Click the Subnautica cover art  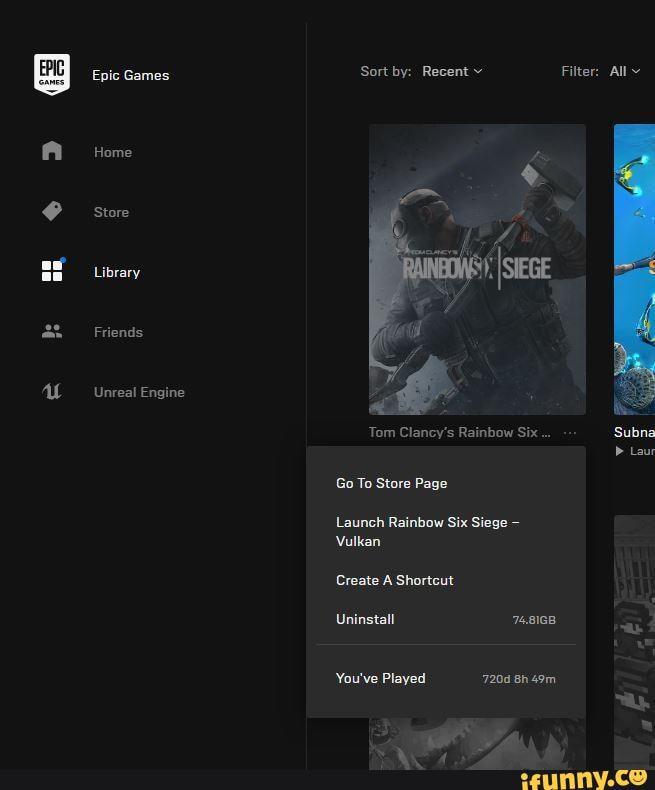[634, 270]
